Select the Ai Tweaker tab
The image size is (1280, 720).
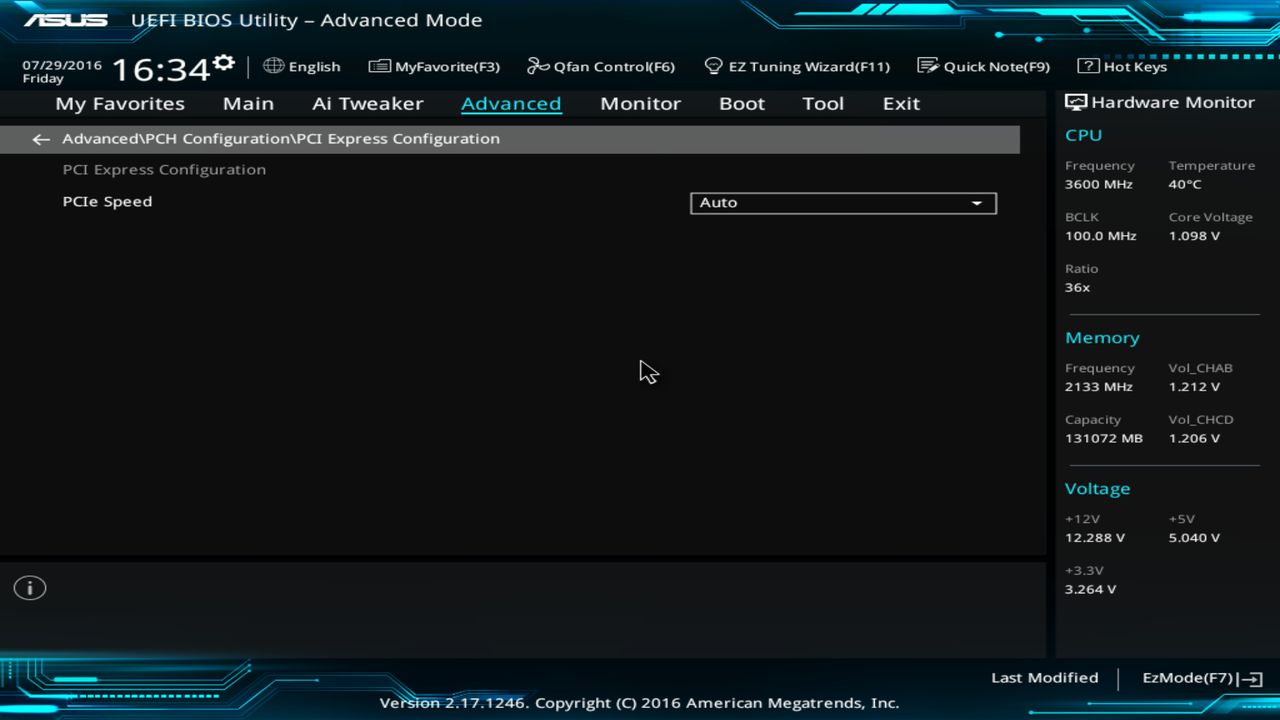(367, 103)
